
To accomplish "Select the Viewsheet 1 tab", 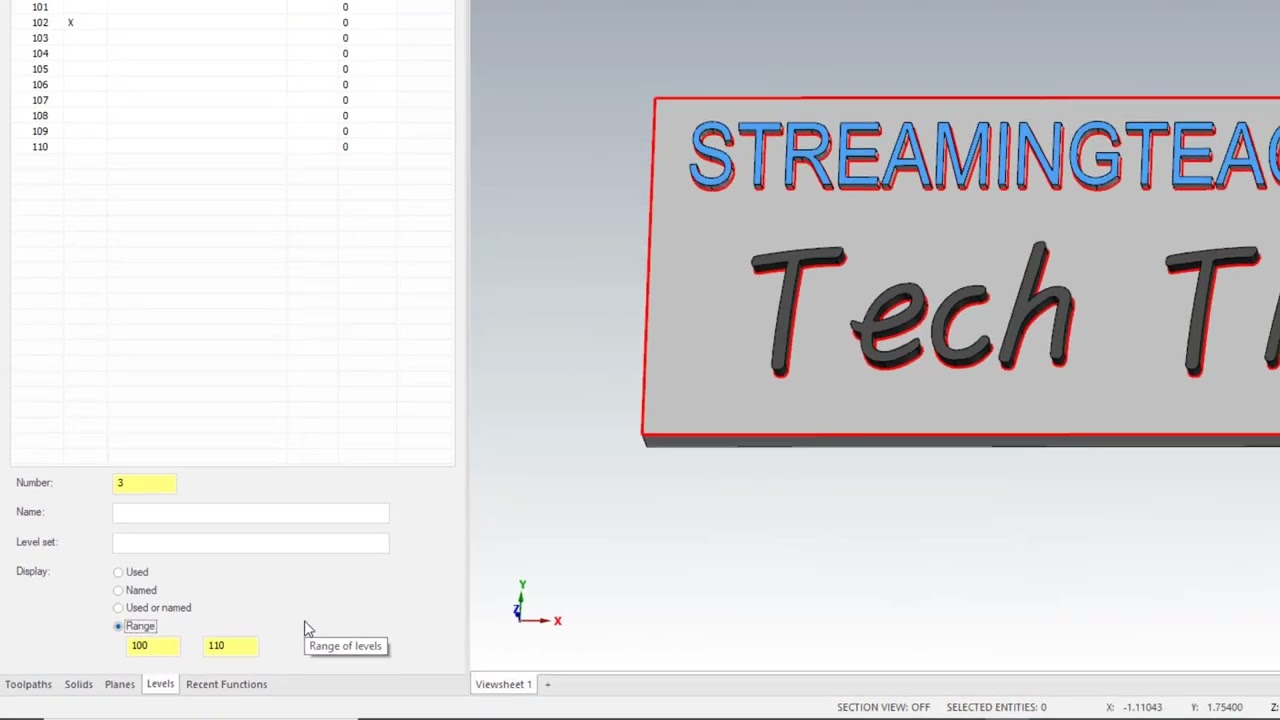I will click(x=503, y=684).
